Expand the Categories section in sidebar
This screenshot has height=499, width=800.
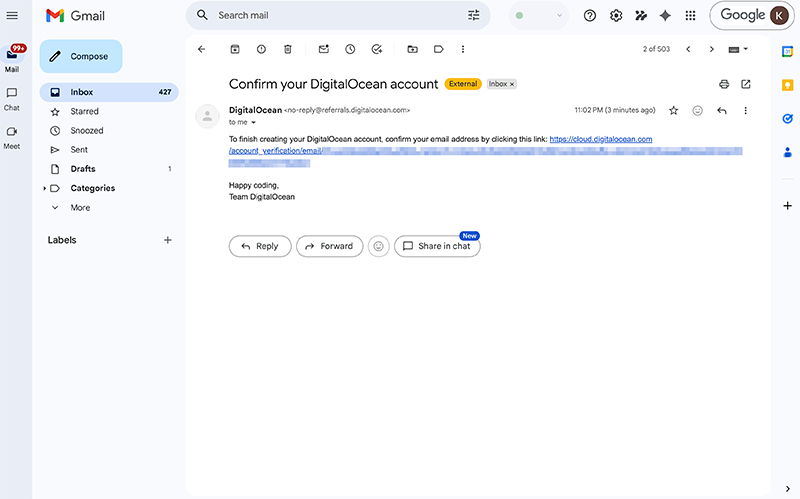point(44,188)
